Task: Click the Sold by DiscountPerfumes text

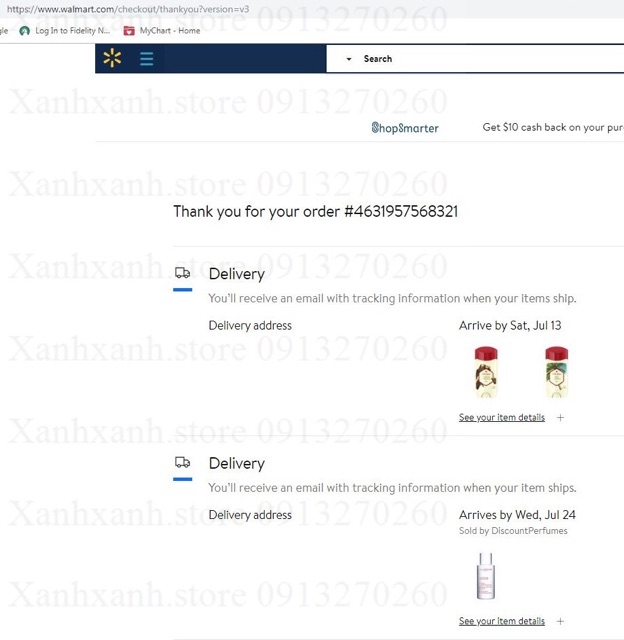Action: (513, 531)
